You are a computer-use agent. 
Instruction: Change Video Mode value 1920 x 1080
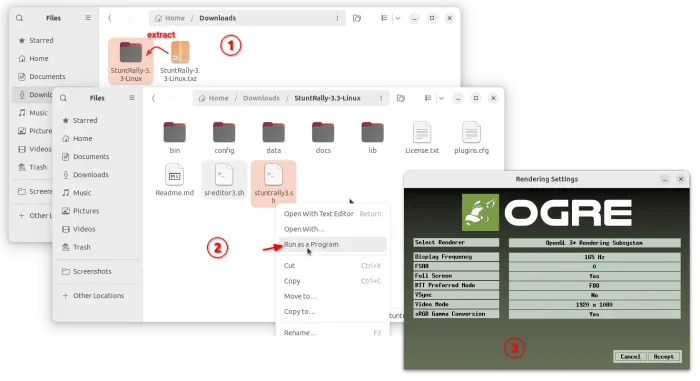[x=594, y=305]
